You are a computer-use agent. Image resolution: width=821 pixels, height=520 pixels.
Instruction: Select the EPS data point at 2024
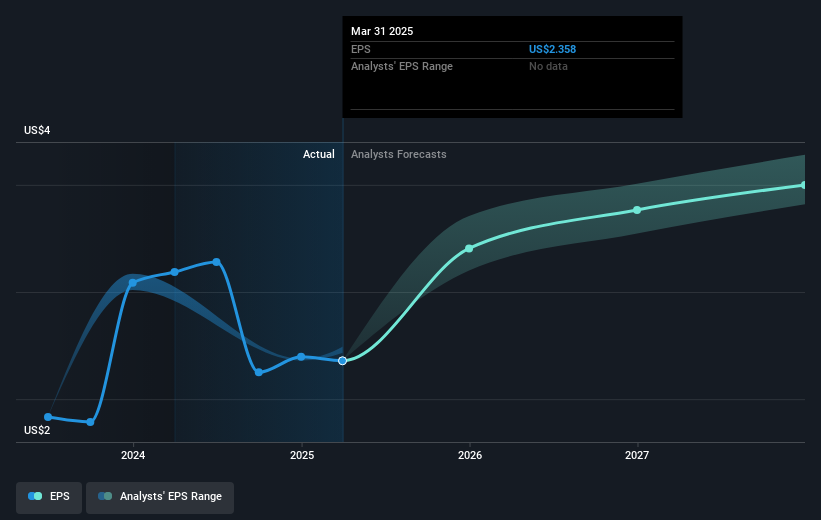tap(133, 283)
